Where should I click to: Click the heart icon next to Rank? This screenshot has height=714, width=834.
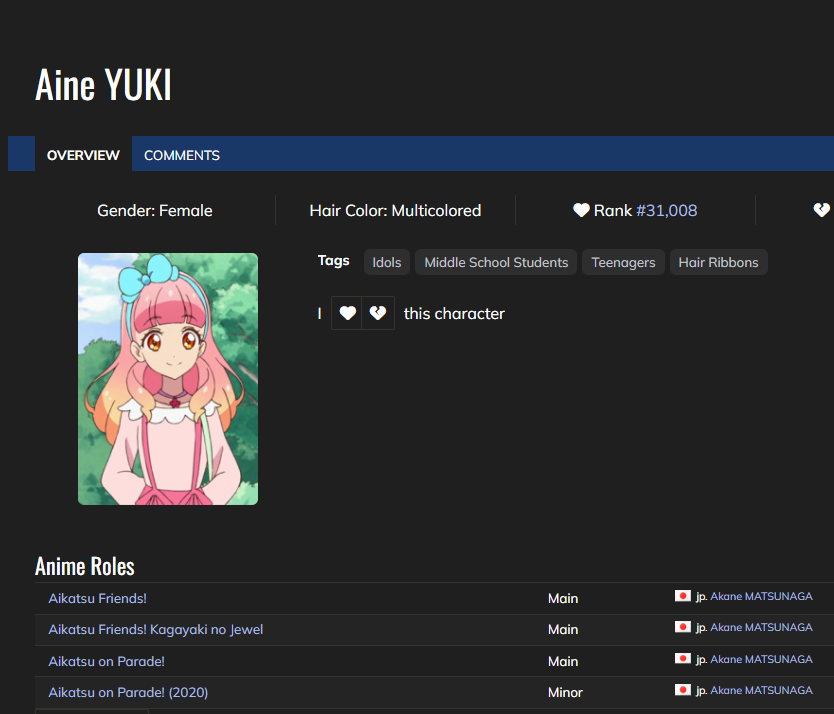pos(581,210)
